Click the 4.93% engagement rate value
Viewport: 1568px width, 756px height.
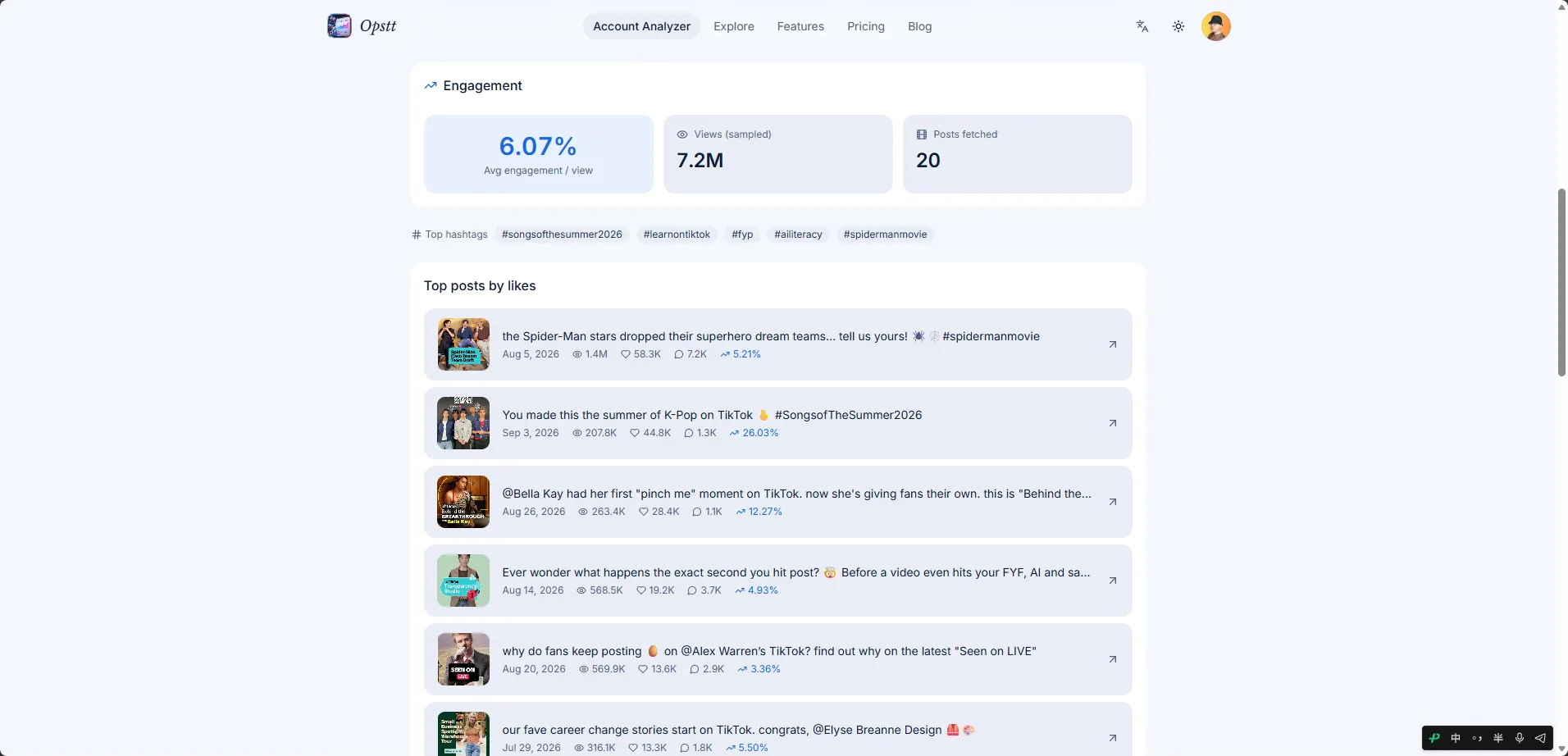763,590
